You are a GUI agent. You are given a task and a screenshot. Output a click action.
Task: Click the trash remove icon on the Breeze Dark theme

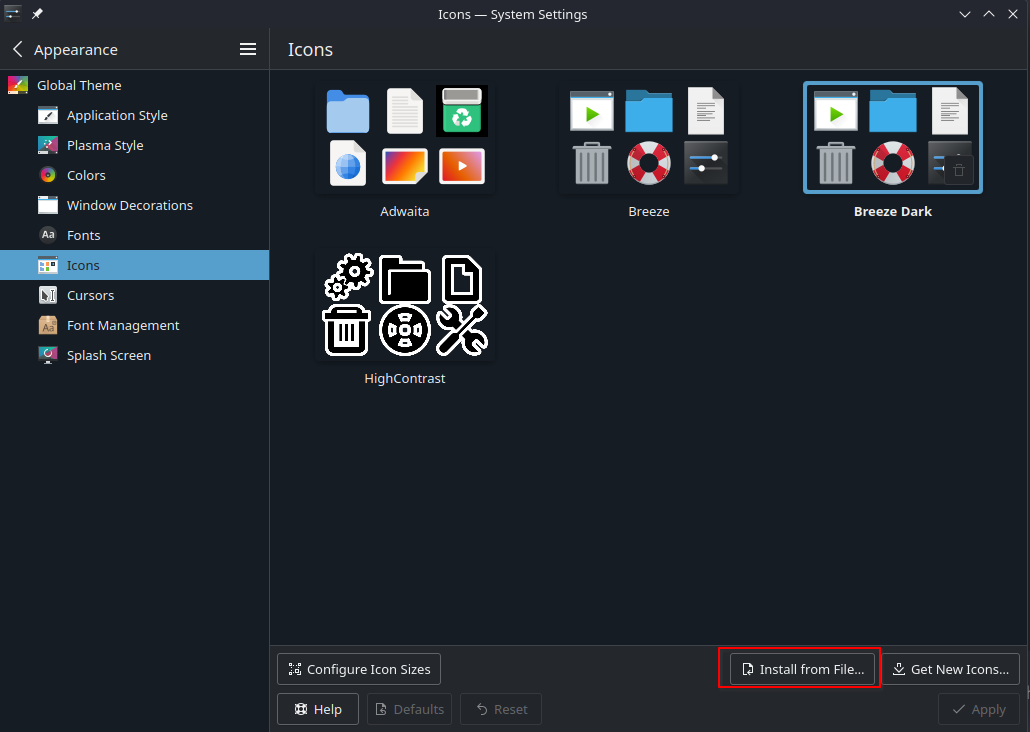(x=958, y=170)
